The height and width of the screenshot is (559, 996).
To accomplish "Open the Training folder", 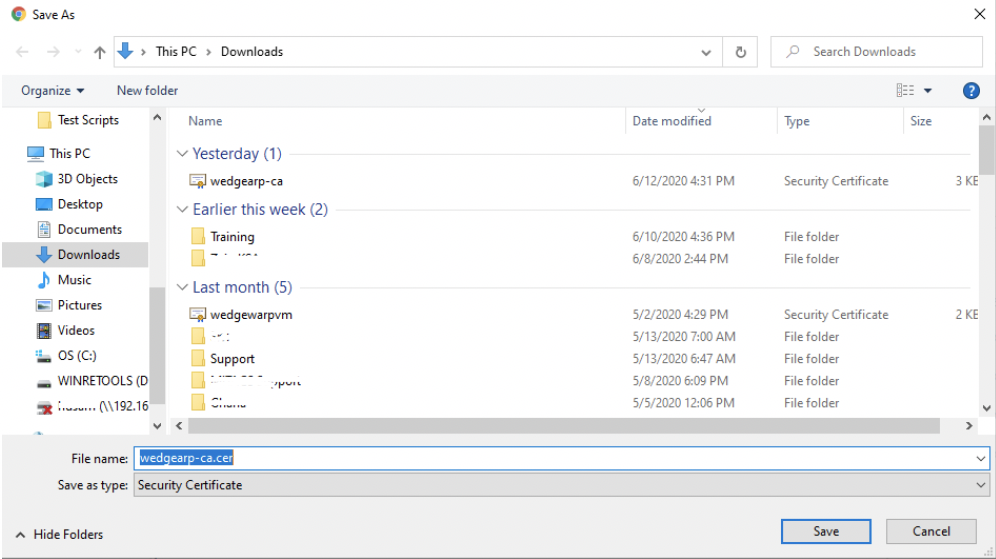I will click(x=232, y=237).
